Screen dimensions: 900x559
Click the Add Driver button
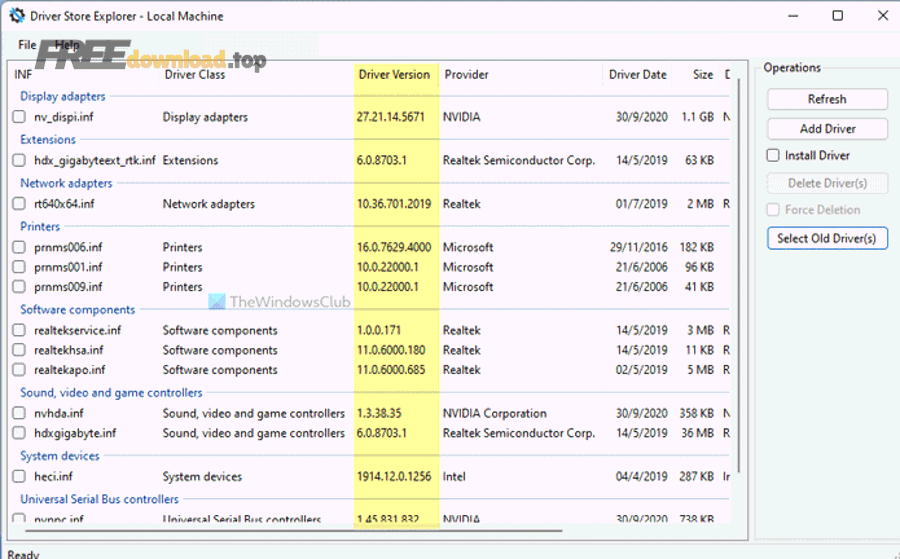pyautogui.click(x=827, y=129)
